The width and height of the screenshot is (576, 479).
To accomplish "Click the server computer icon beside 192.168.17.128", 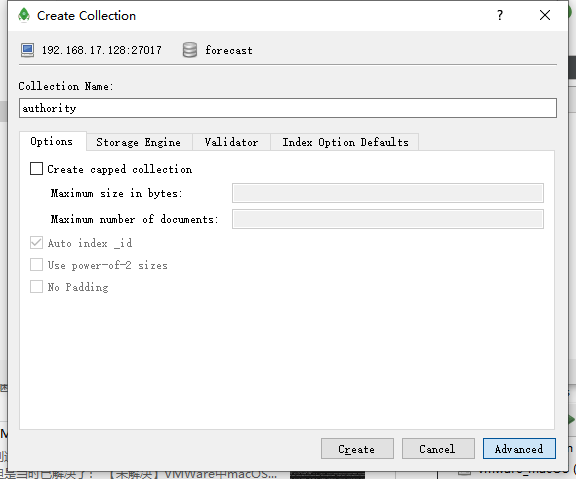I will click(x=28, y=50).
